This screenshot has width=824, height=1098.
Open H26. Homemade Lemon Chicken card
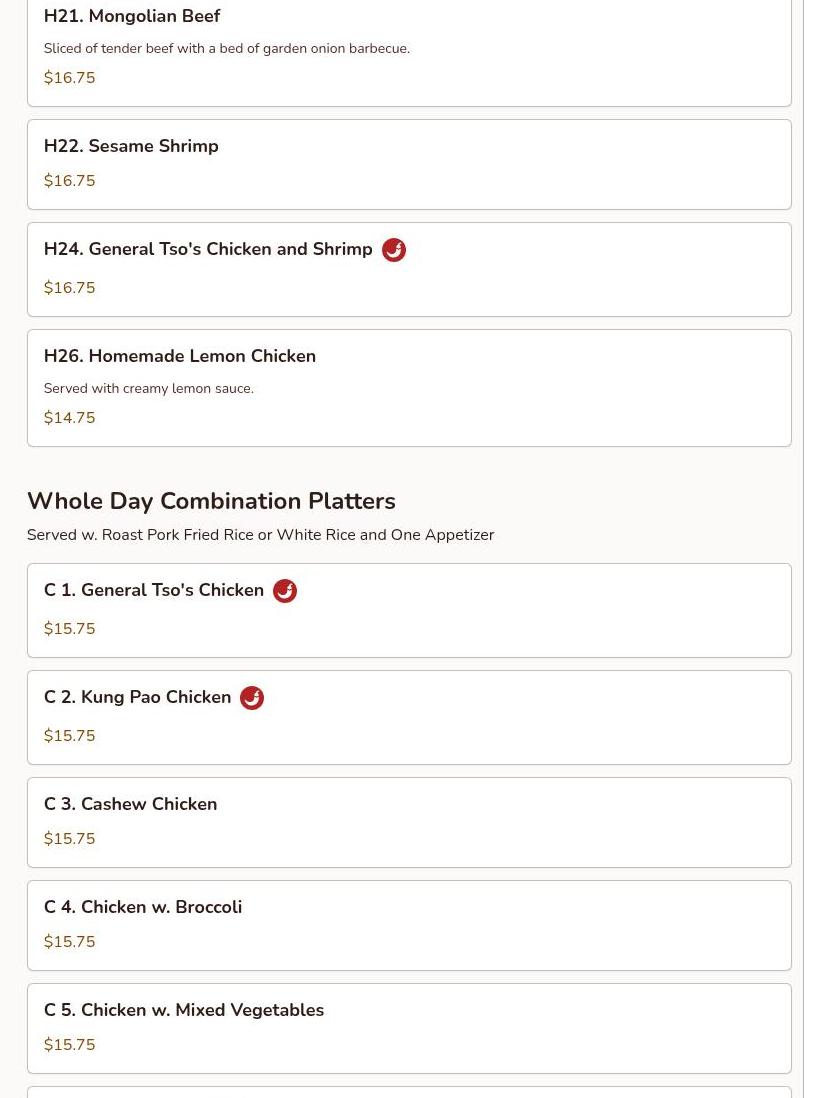pyautogui.click(x=409, y=388)
